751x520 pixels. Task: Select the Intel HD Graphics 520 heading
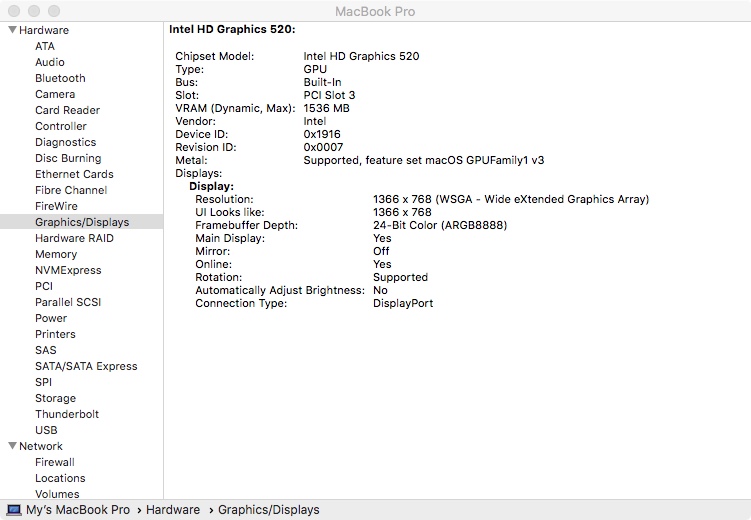pyautogui.click(x=232, y=30)
